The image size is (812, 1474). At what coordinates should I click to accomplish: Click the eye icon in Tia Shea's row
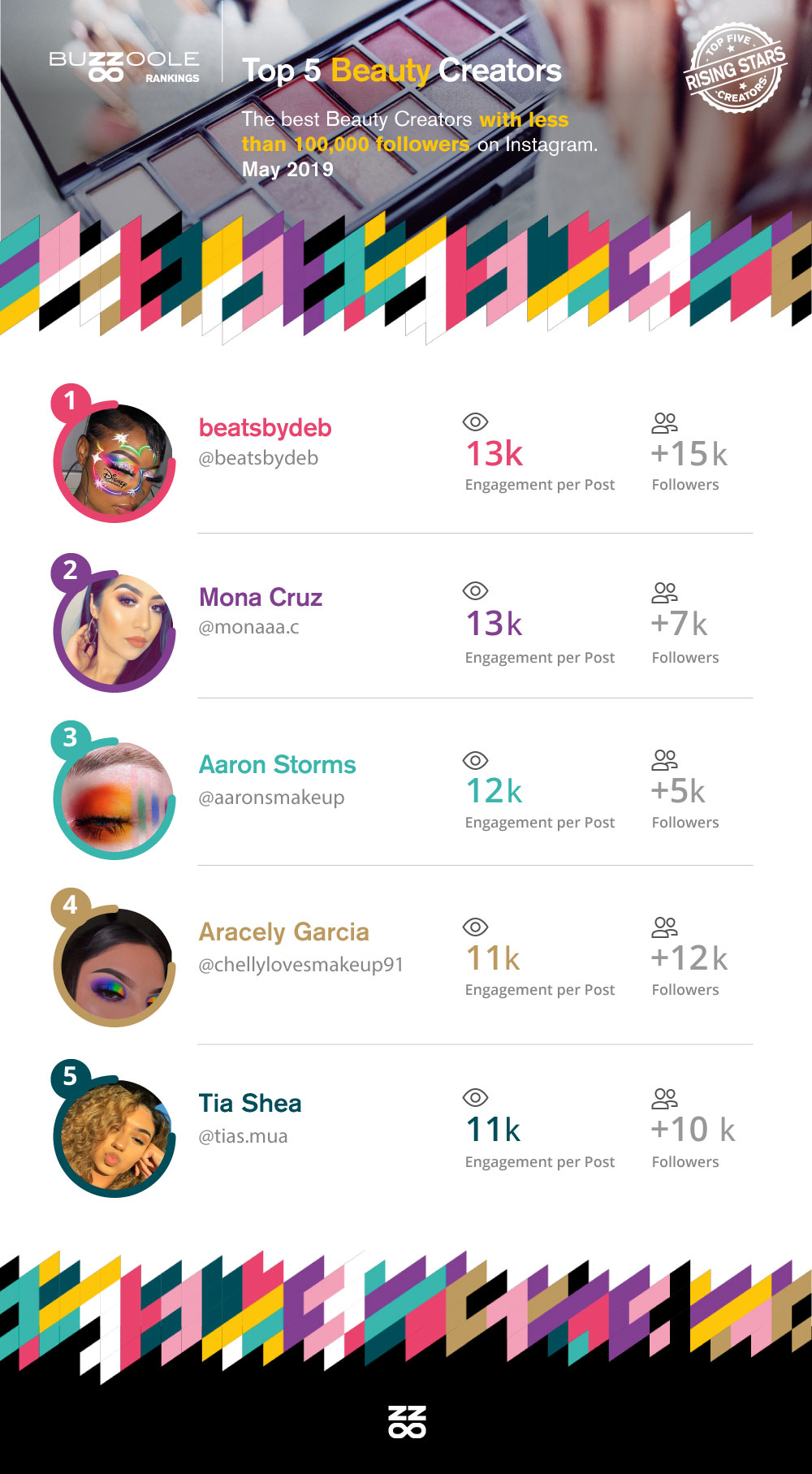pos(475,1098)
